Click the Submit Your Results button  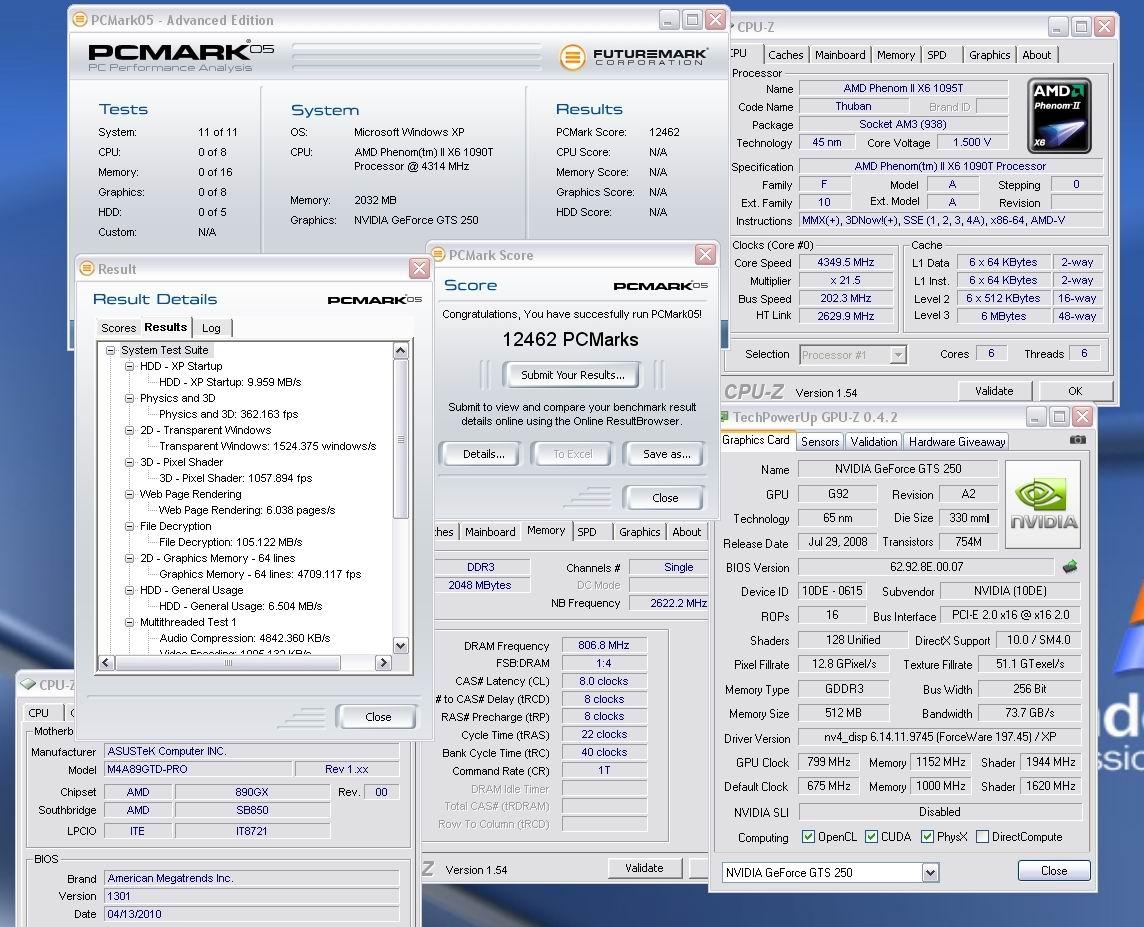[x=572, y=375]
